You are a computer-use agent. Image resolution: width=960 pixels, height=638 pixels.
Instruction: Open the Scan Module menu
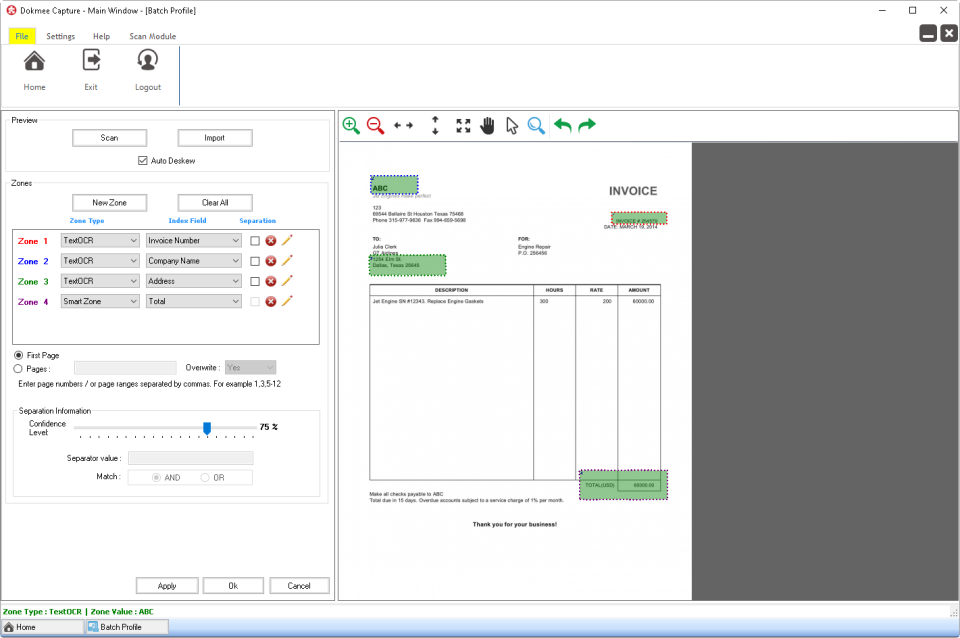[152, 36]
